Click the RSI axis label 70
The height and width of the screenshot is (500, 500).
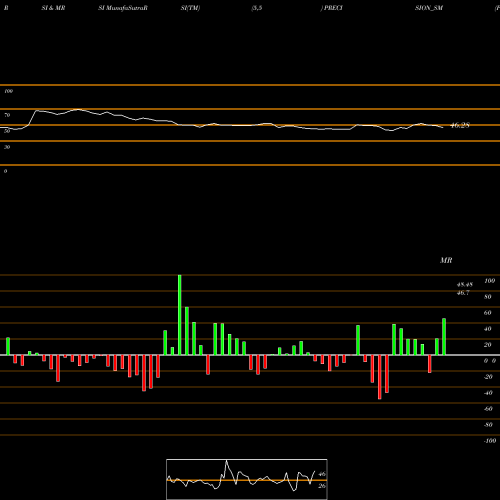pos(7,115)
